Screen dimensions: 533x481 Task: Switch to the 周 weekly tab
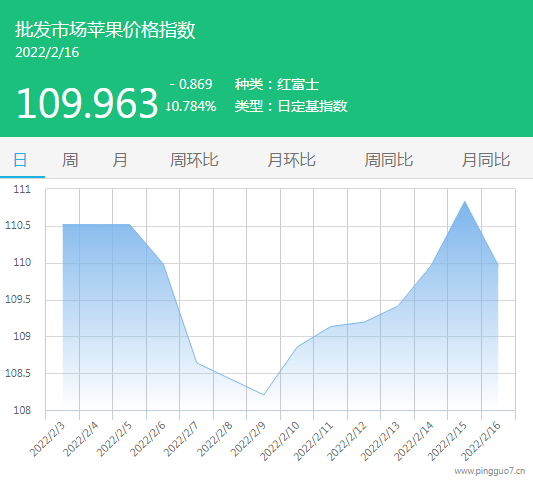70,160
